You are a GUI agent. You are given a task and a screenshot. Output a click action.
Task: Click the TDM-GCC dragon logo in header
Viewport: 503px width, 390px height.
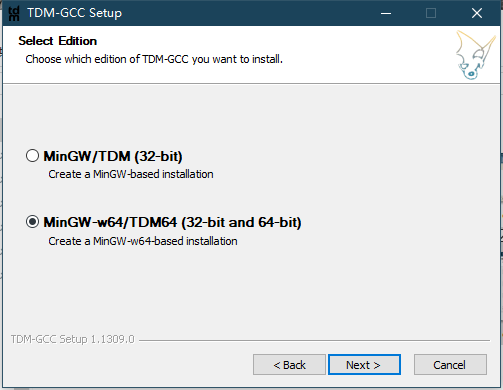475,55
